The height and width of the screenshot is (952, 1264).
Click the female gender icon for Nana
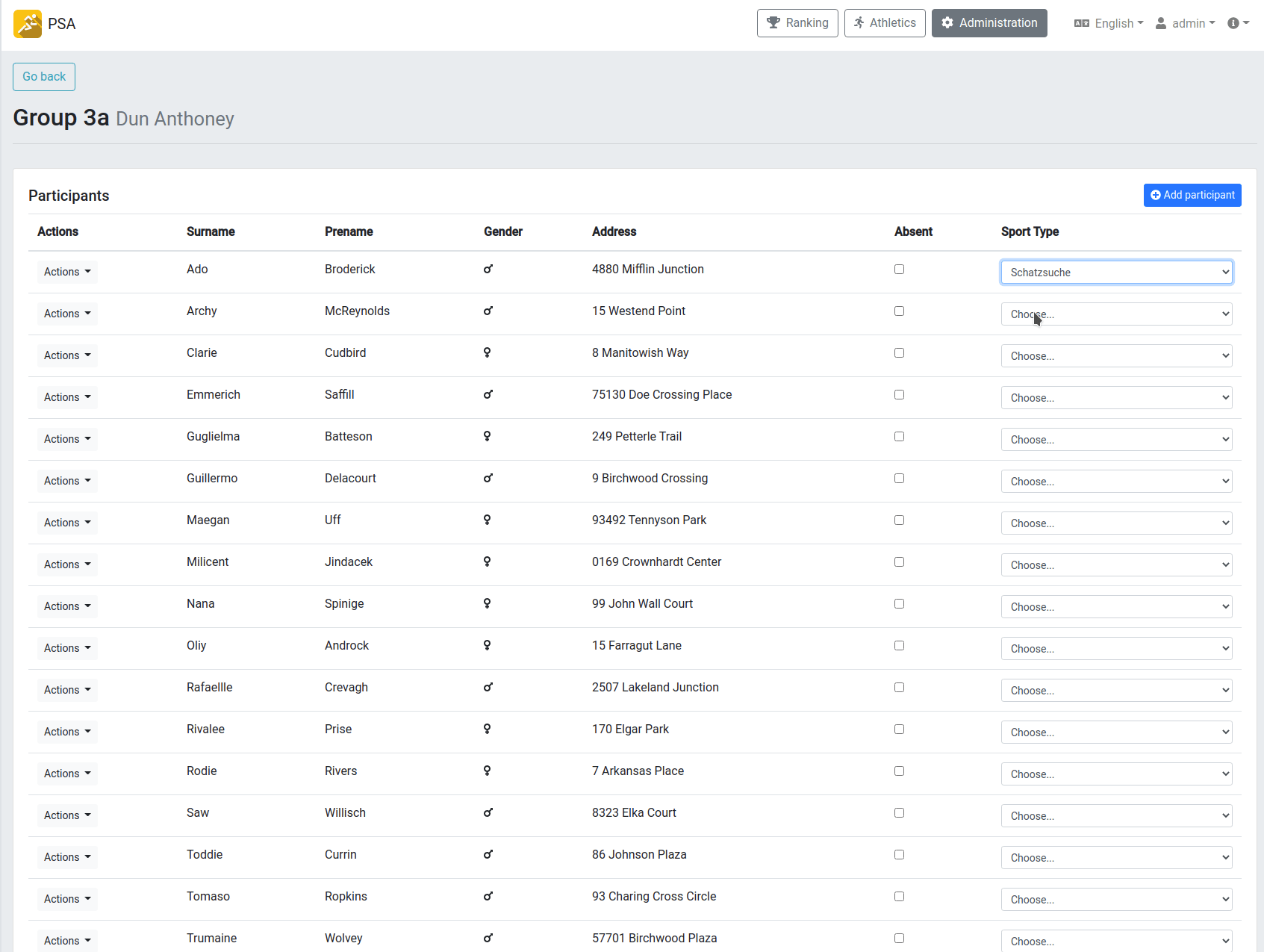click(x=487, y=604)
